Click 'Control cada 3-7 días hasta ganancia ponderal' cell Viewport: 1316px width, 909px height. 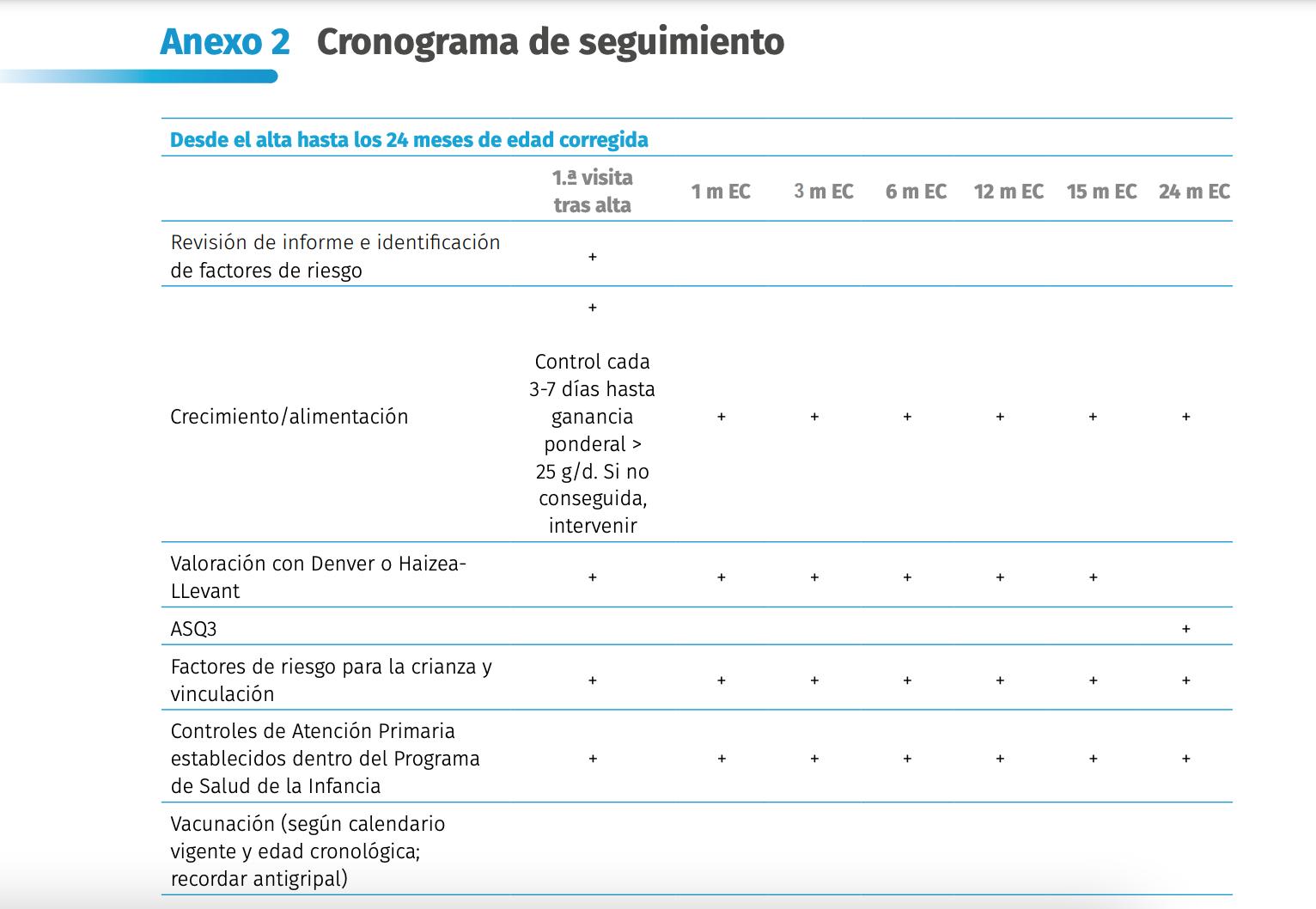tap(593, 443)
